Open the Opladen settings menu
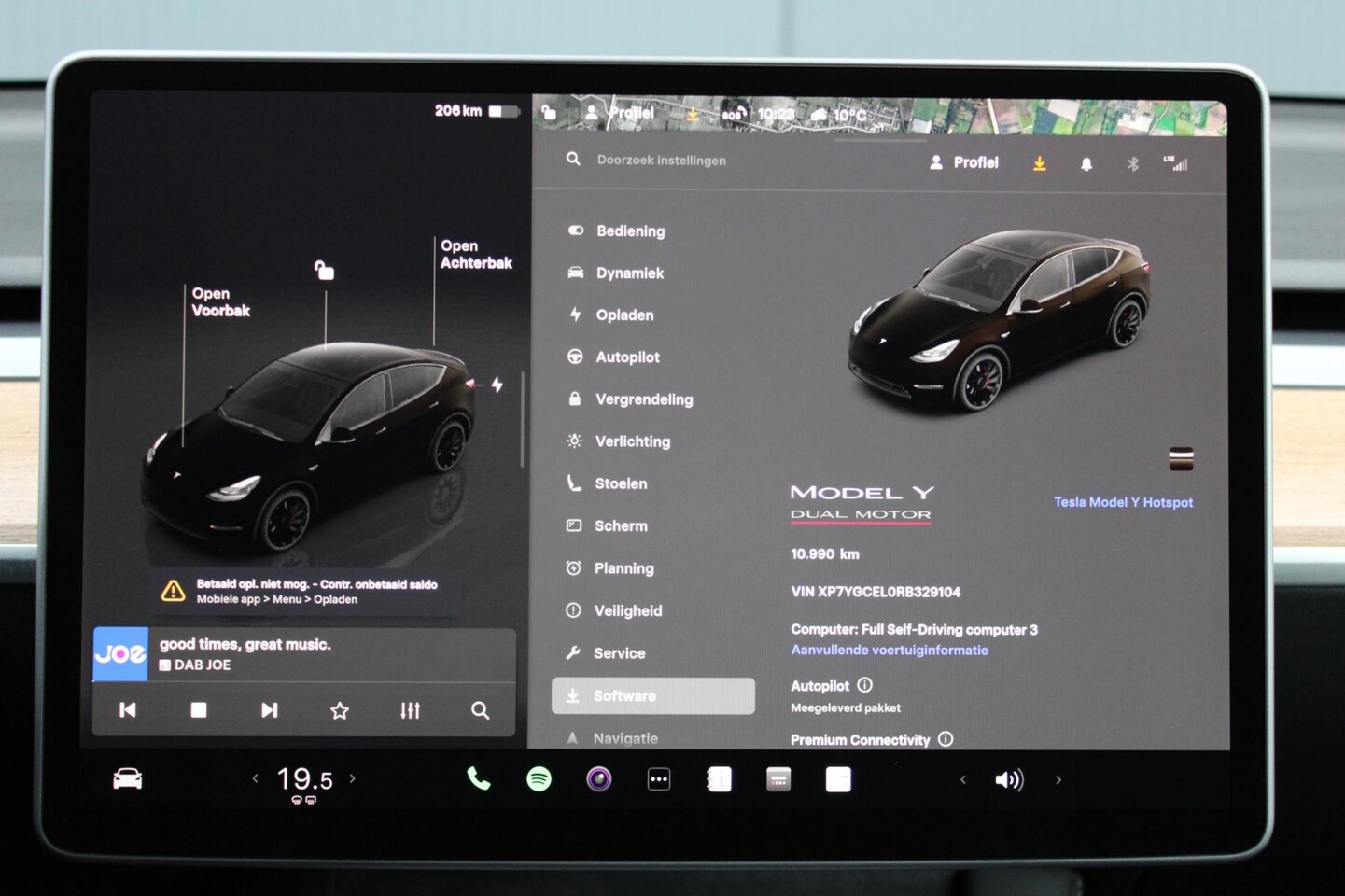This screenshot has width=1345, height=896. pos(624,315)
